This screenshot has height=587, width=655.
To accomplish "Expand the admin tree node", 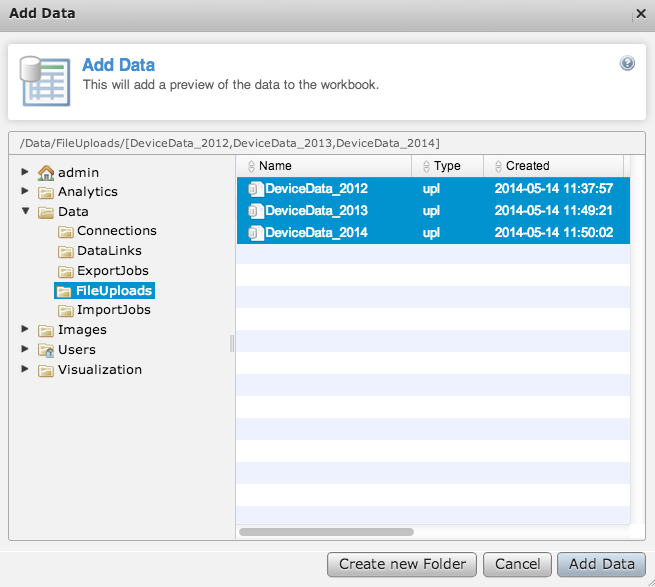I will 25,171.
